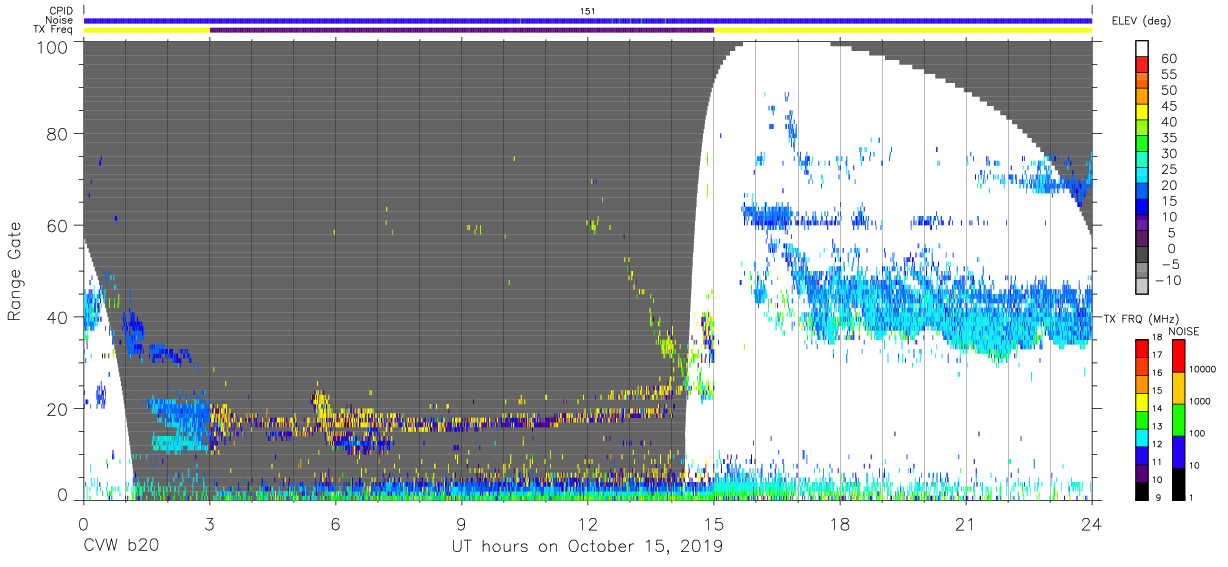Viewport: 1228px width, 567px height.
Task: Select the amber 1000–10000 NOISE swatch
Action: (1178, 387)
